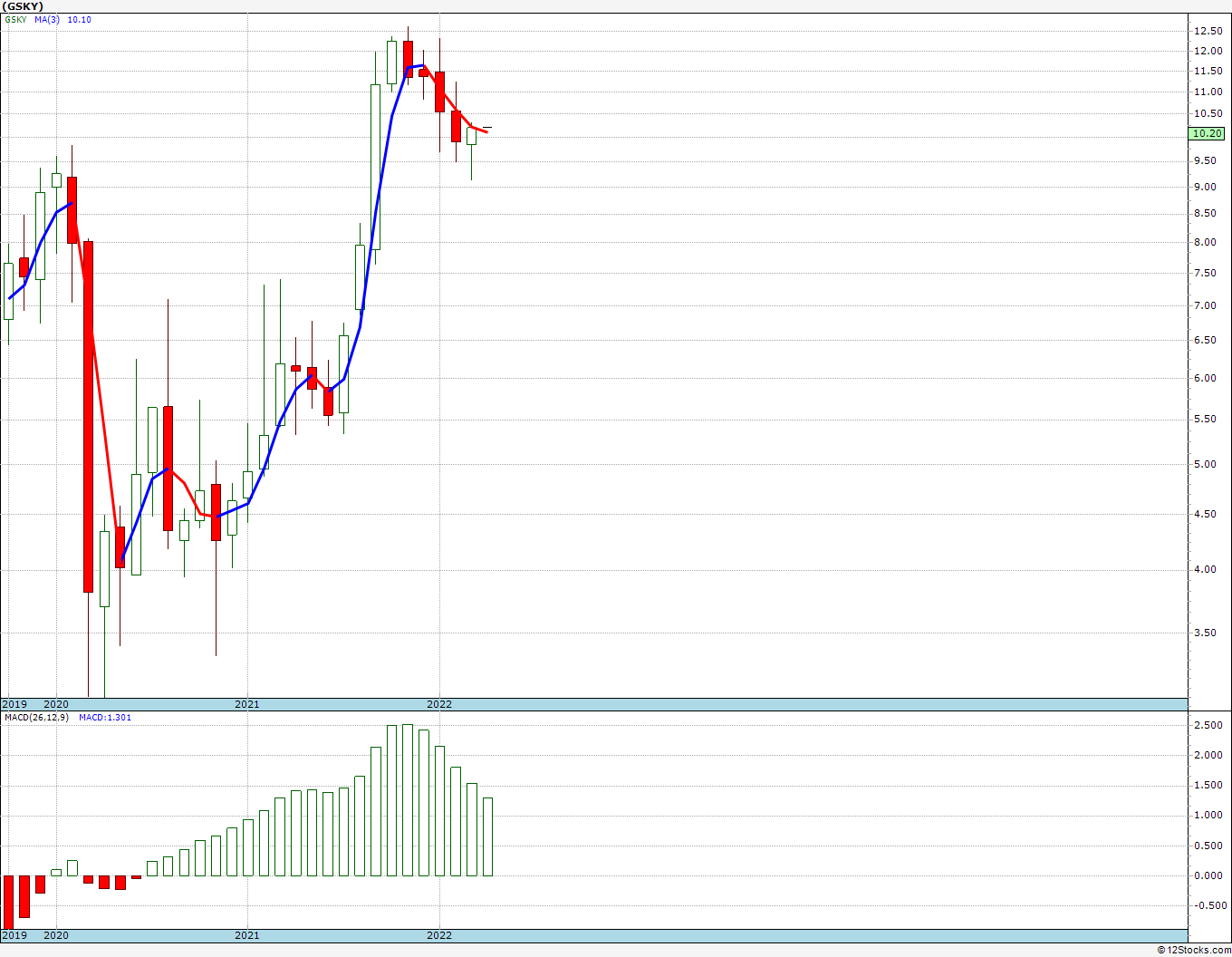Click the 2022 marker on MACD timeline
Screen dimensions: 1232x957
439,935
